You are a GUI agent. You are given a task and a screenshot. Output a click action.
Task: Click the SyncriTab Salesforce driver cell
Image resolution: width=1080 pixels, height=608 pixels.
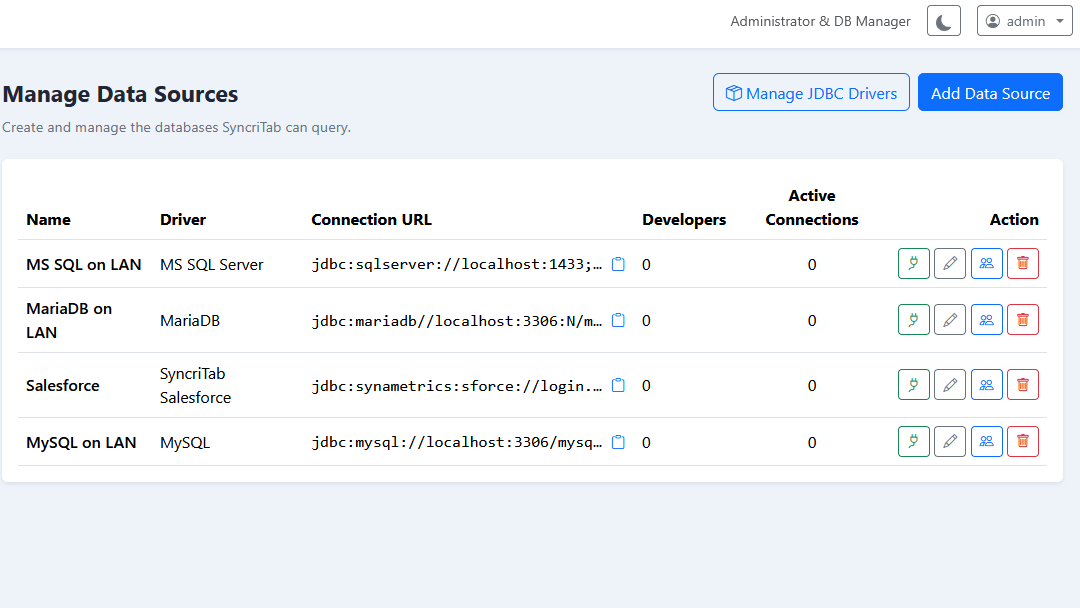196,386
